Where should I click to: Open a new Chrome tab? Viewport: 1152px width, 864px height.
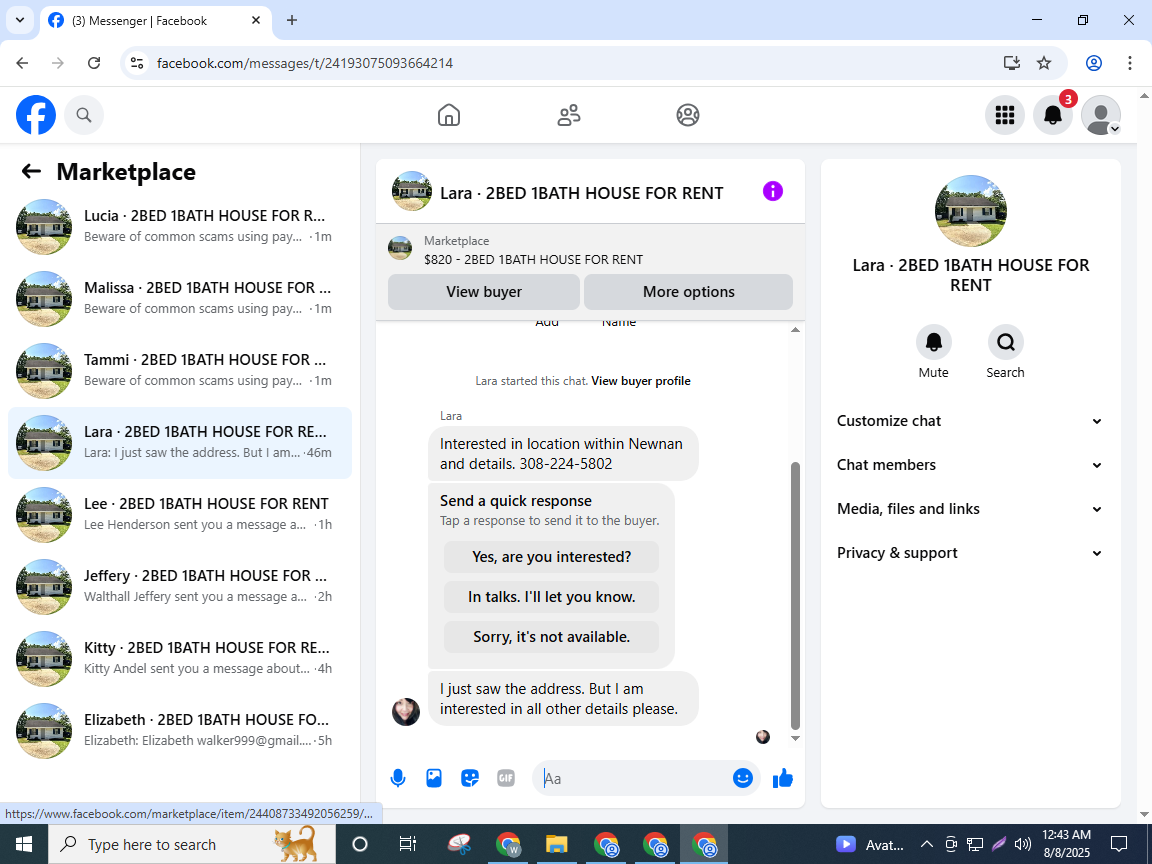292,21
